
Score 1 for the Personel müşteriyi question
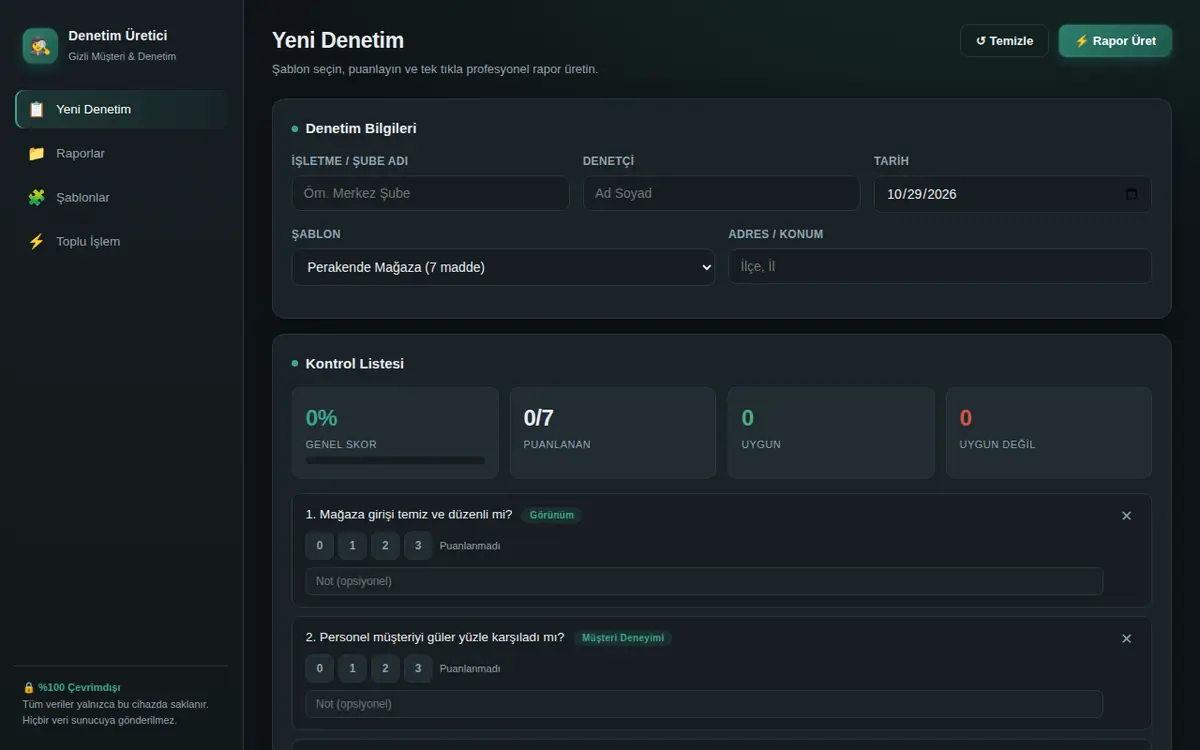pos(352,669)
